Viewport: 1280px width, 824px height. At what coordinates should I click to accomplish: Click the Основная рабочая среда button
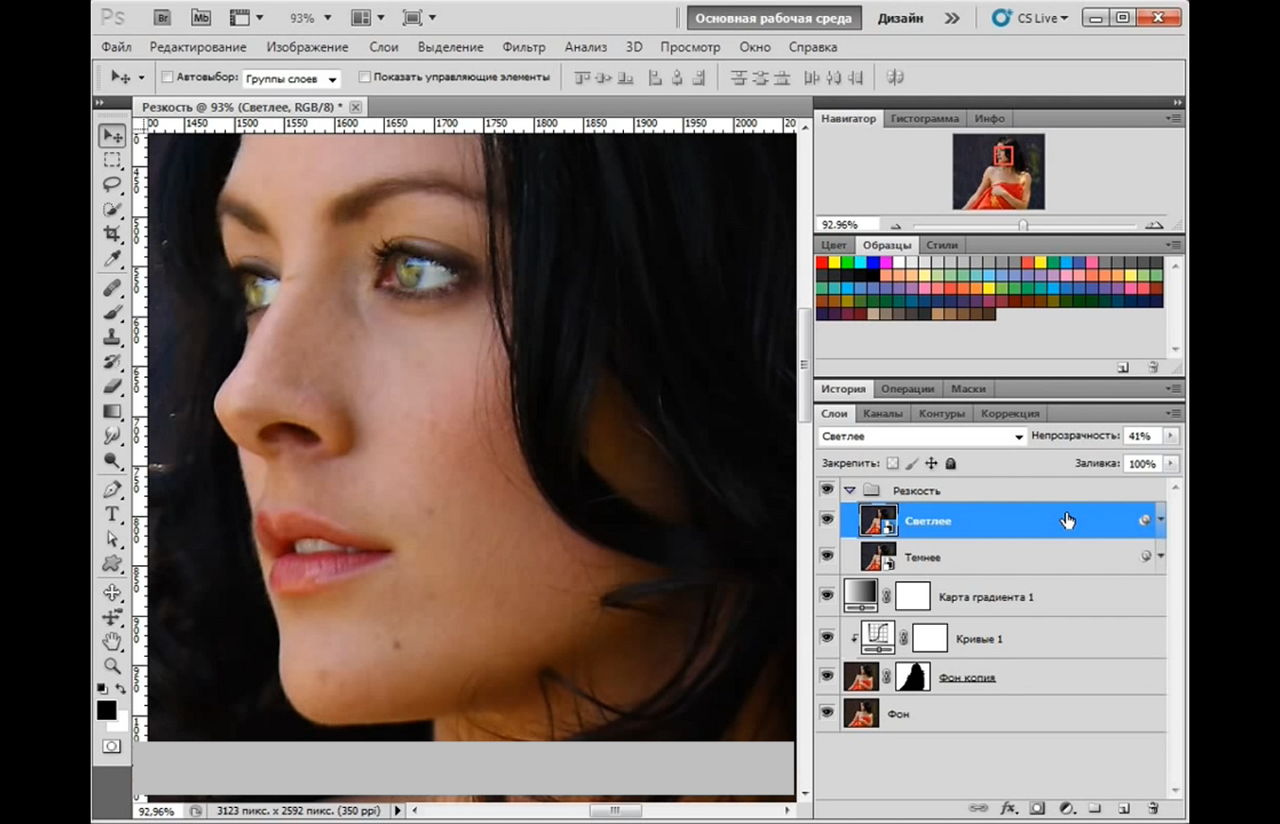click(773, 18)
